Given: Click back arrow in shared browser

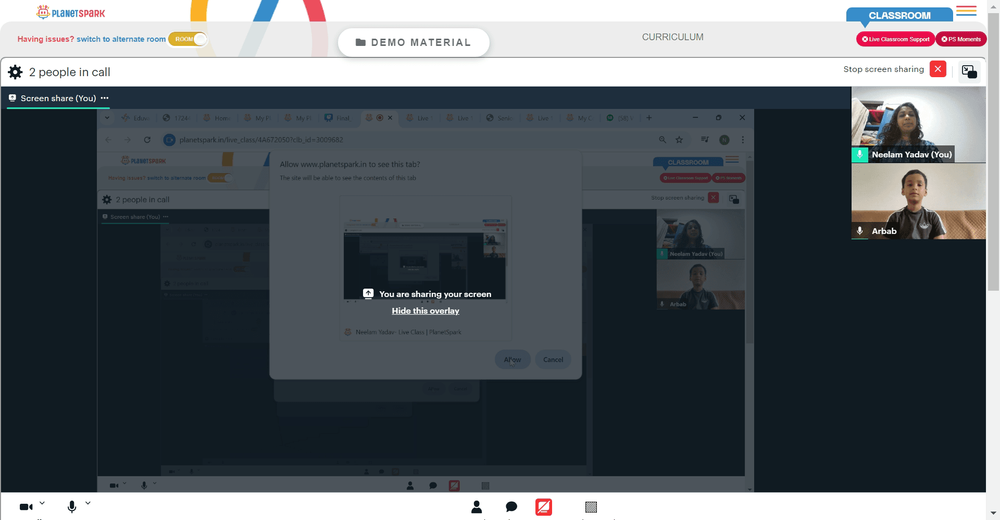Looking at the screenshot, I should pos(108,140).
